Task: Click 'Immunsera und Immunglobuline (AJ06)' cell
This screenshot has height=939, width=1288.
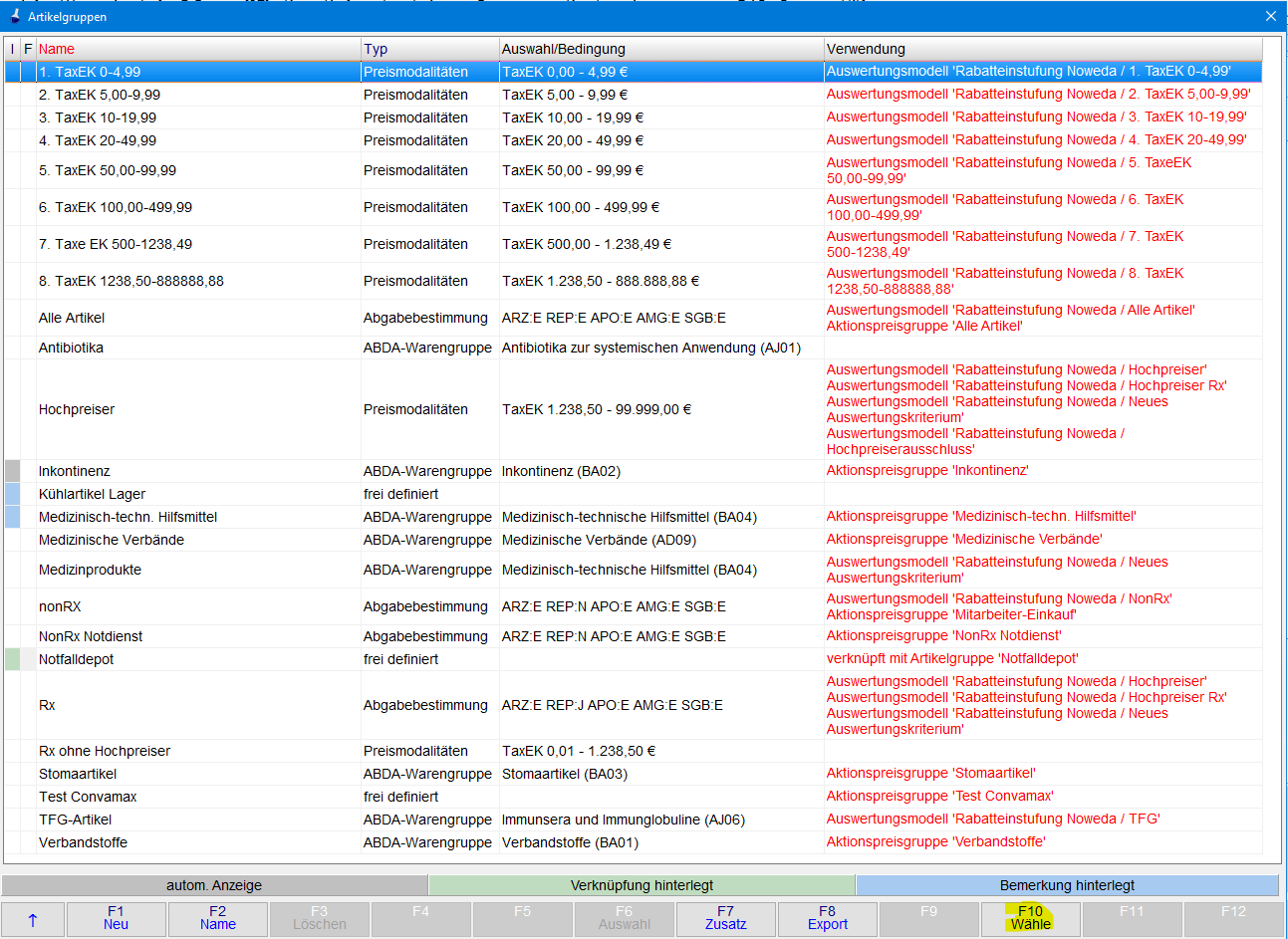Action: coord(661,820)
